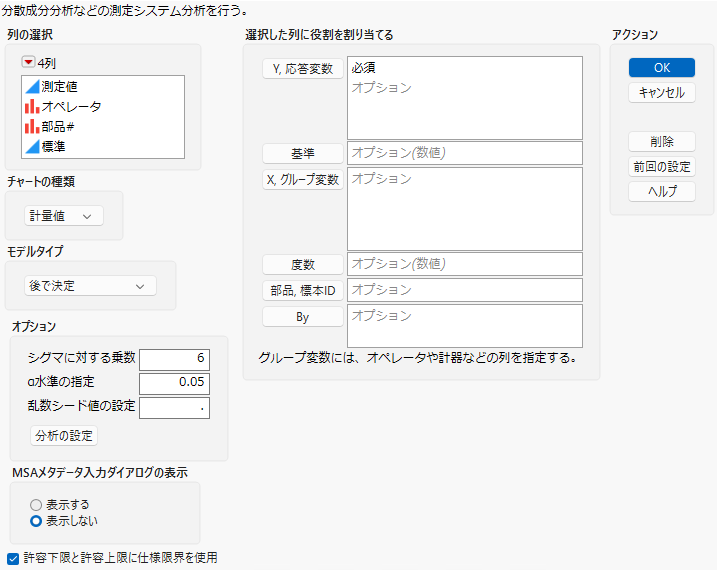This screenshot has height=570, width=717.
Task: Confirm with the OK button
Action: click(x=662, y=68)
